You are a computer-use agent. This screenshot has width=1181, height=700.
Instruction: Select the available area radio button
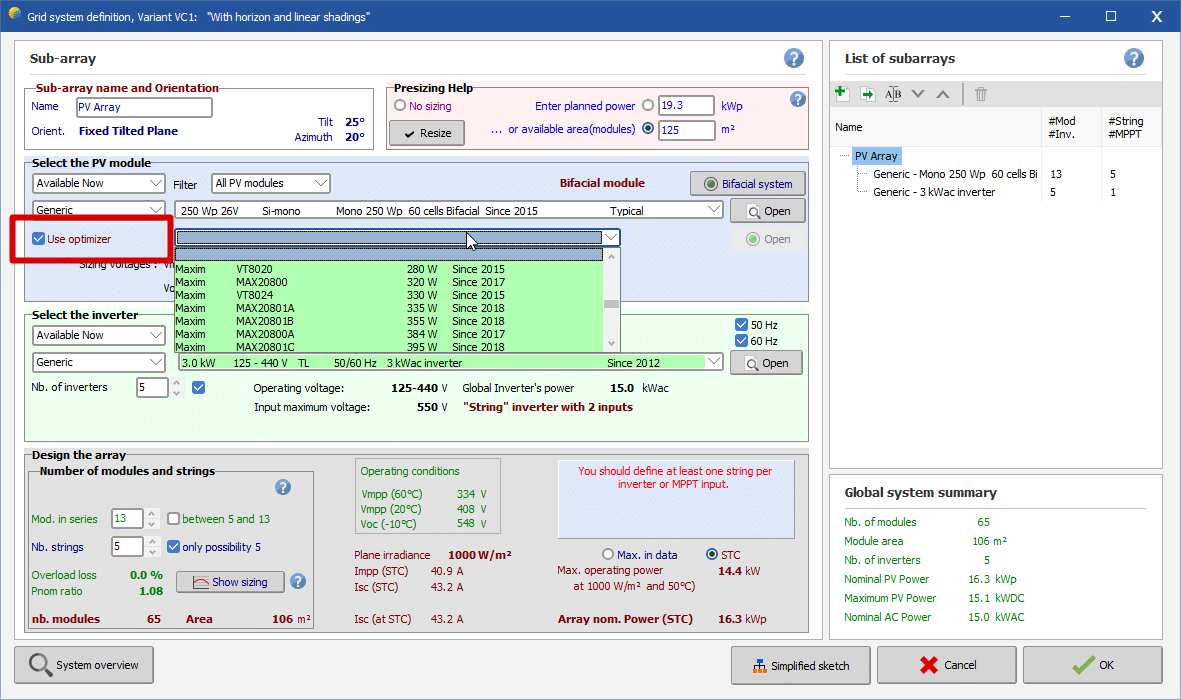tap(648, 129)
